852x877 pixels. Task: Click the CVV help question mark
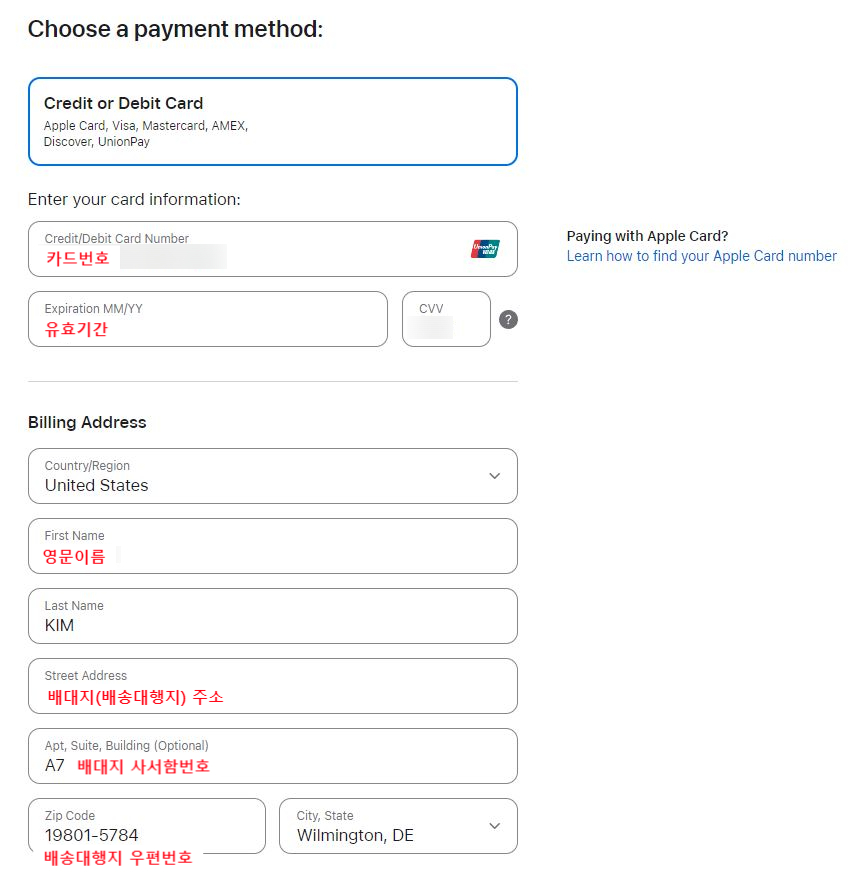coord(508,320)
